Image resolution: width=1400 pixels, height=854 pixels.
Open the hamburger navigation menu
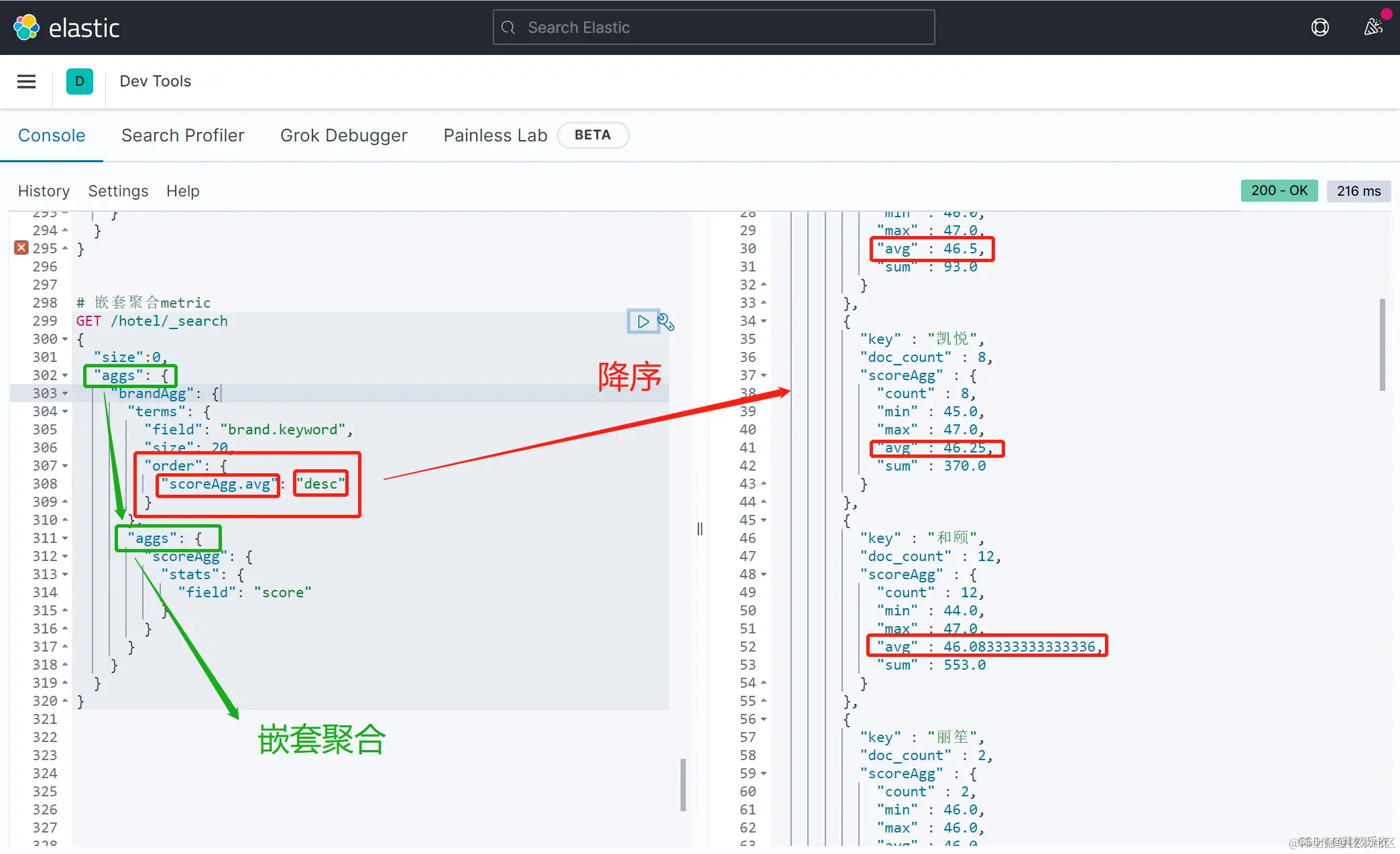tap(26, 82)
